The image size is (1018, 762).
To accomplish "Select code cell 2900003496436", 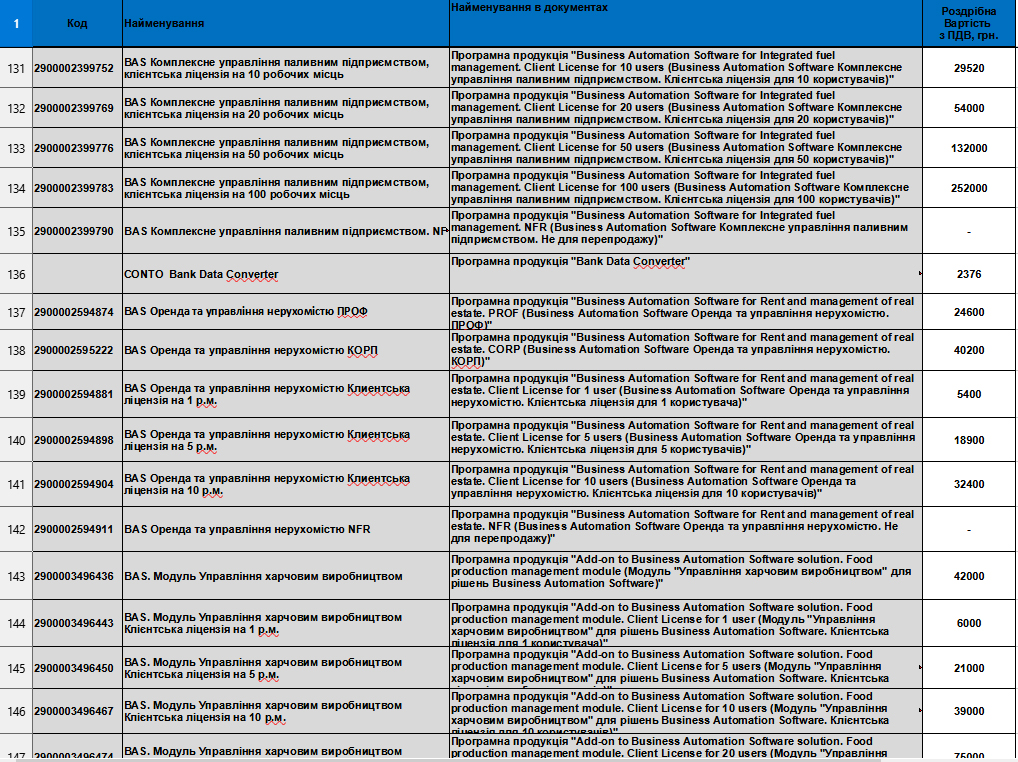I will pos(77,576).
